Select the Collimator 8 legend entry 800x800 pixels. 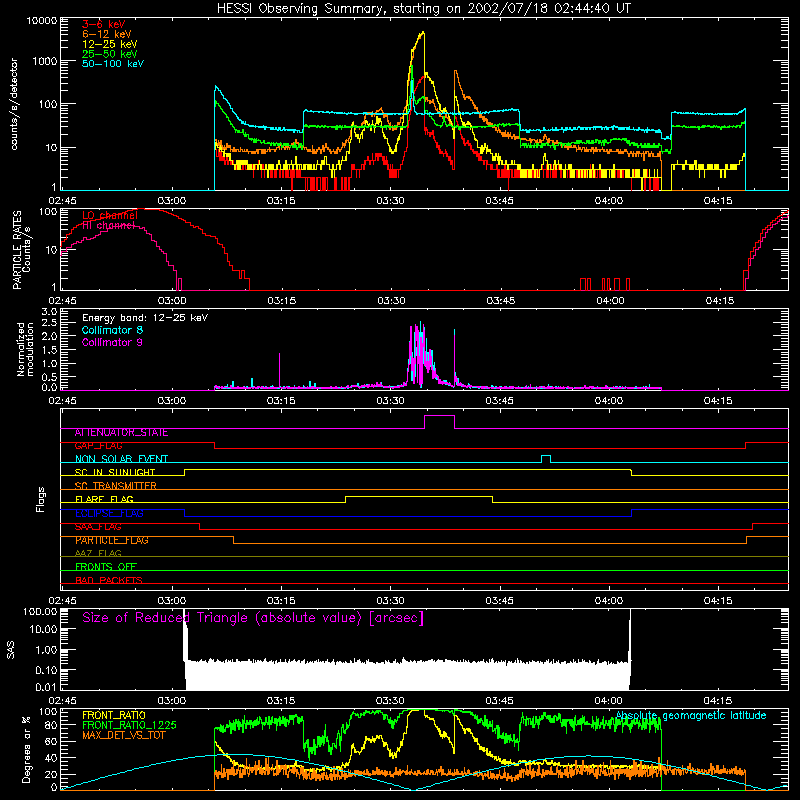tap(112, 330)
